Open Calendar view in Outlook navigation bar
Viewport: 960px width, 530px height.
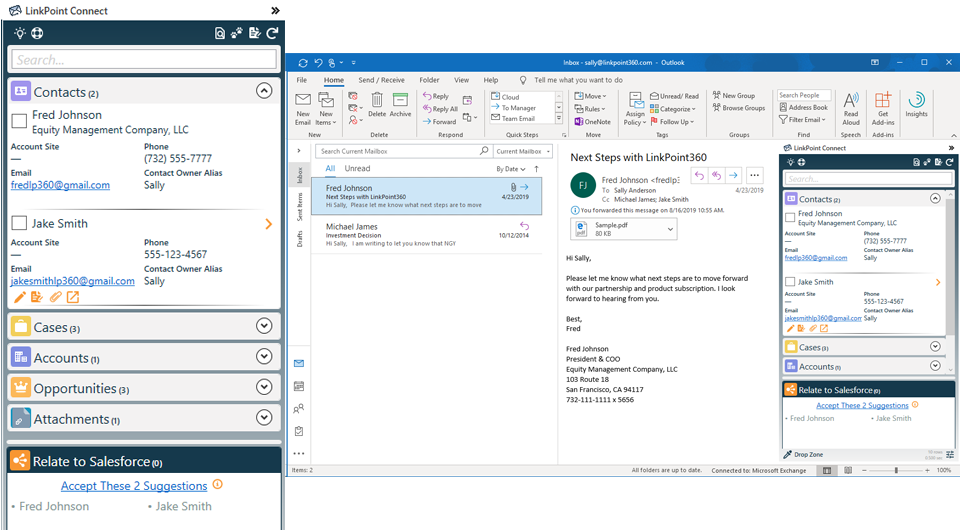coord(299,386)
